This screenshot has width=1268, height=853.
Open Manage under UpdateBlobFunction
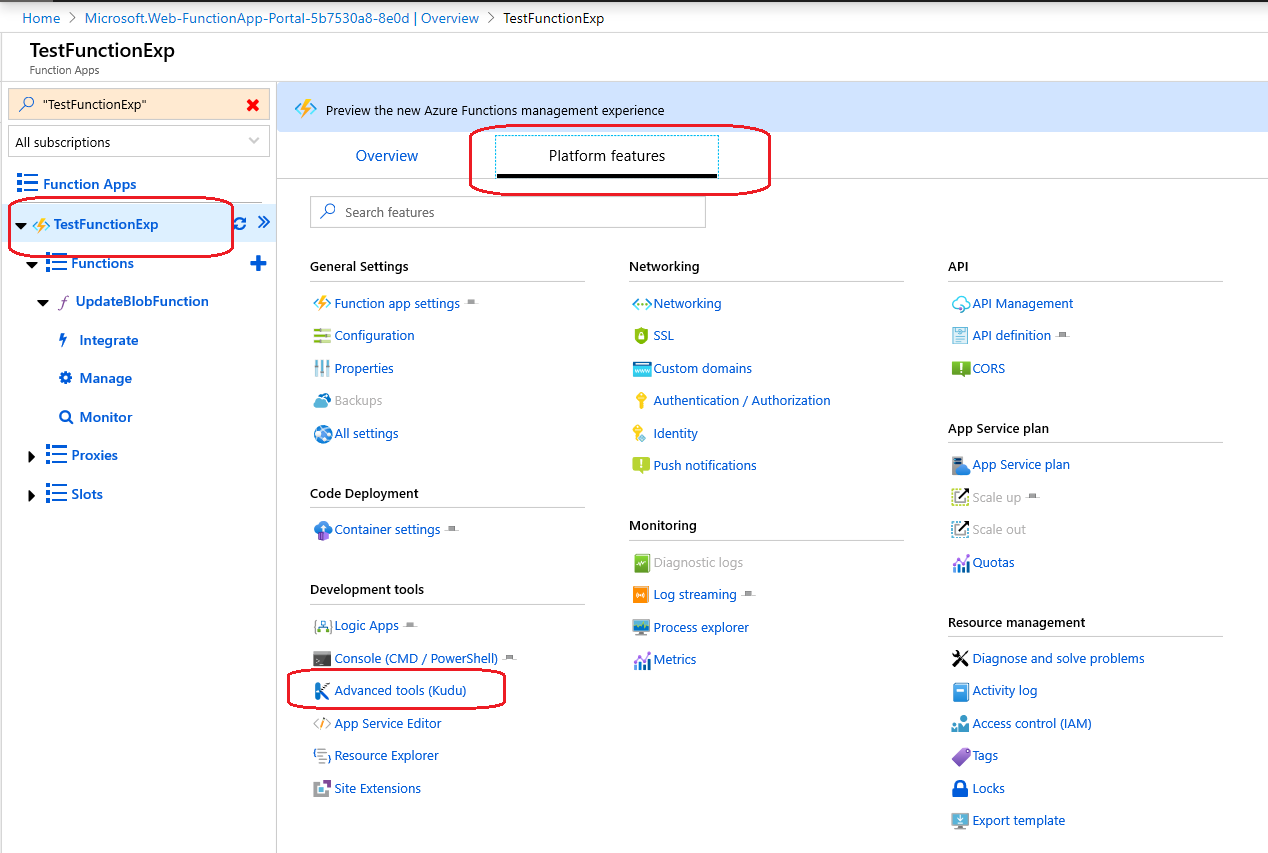click(x=106, y=379)
